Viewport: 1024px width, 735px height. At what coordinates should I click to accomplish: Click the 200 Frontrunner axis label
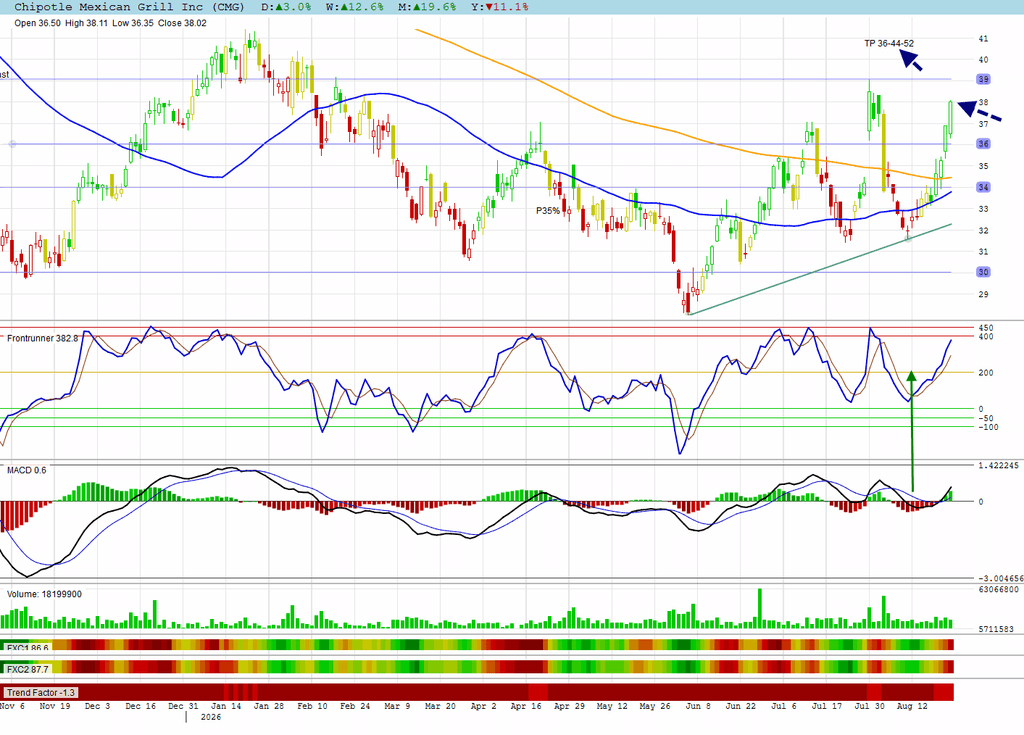click(985, 373)
